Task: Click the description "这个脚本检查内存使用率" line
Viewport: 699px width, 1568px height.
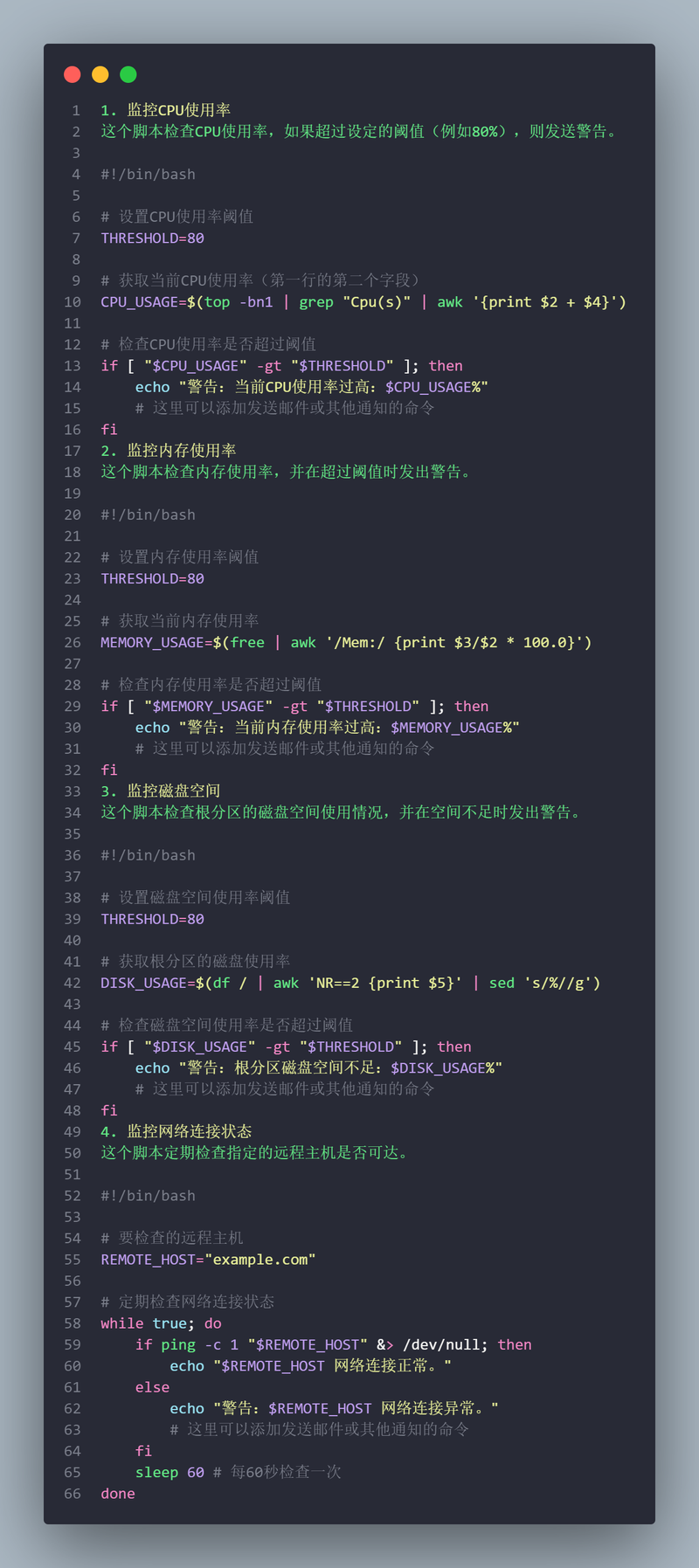Action: click(x=287, y=472)
